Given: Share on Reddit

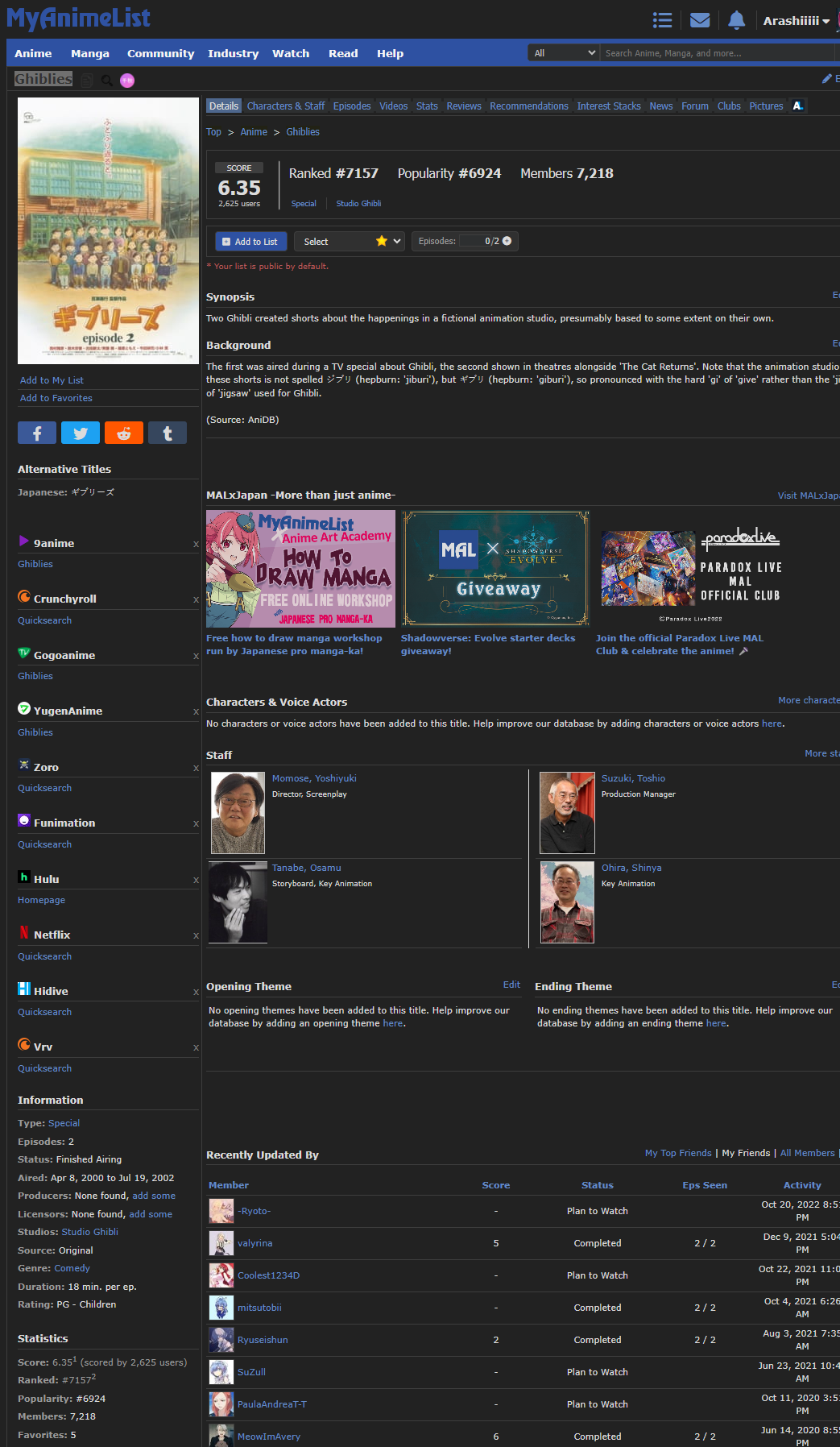Looking at the screenshot, I should pyautogui.click(x=124, y=433).
